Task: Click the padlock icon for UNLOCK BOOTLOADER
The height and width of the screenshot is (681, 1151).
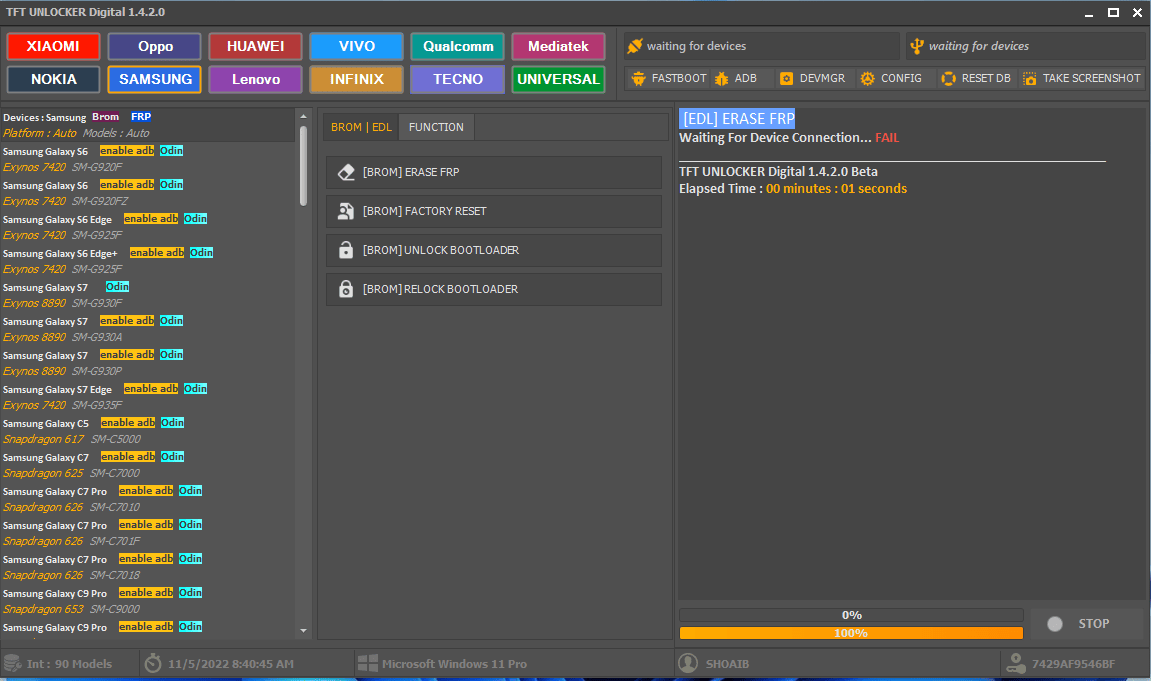Action: [346, 250]
